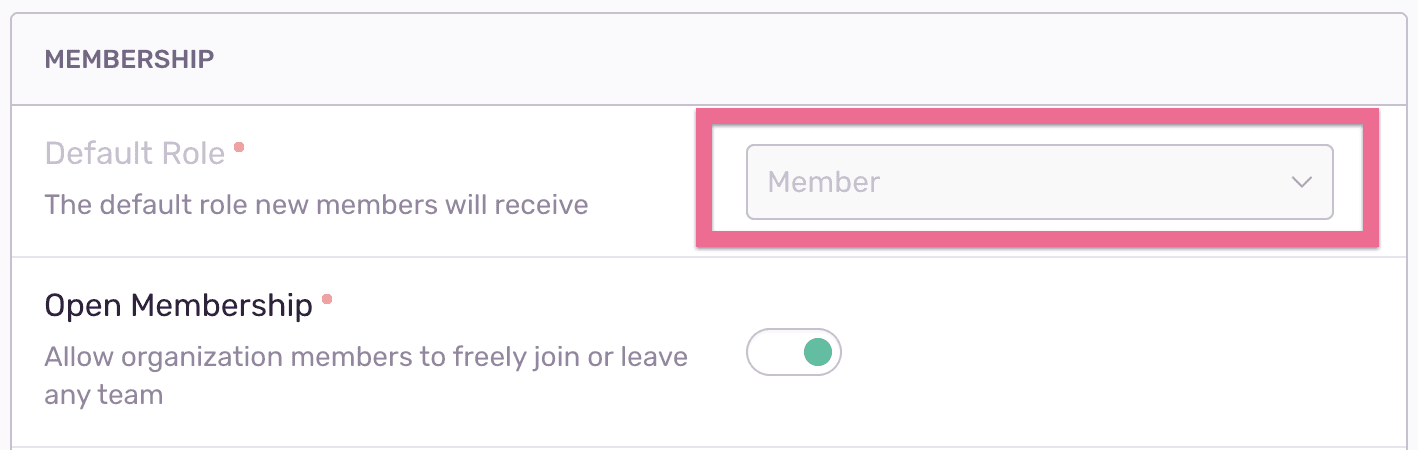Click the MEMBERSHIP section header
The width and height of the screenshot is (1418, 450).
130,59
